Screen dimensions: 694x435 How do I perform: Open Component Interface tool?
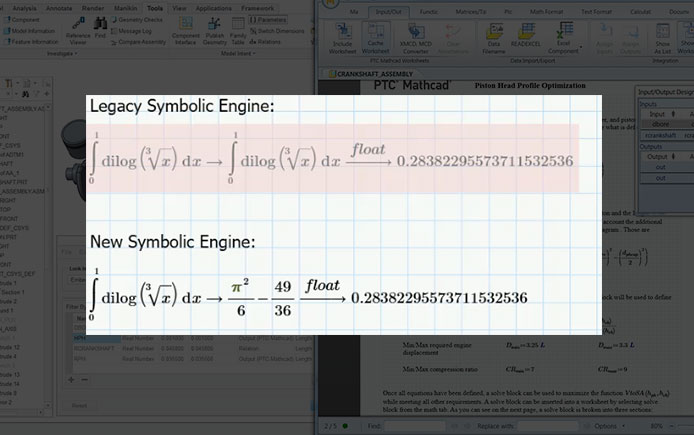187,33
